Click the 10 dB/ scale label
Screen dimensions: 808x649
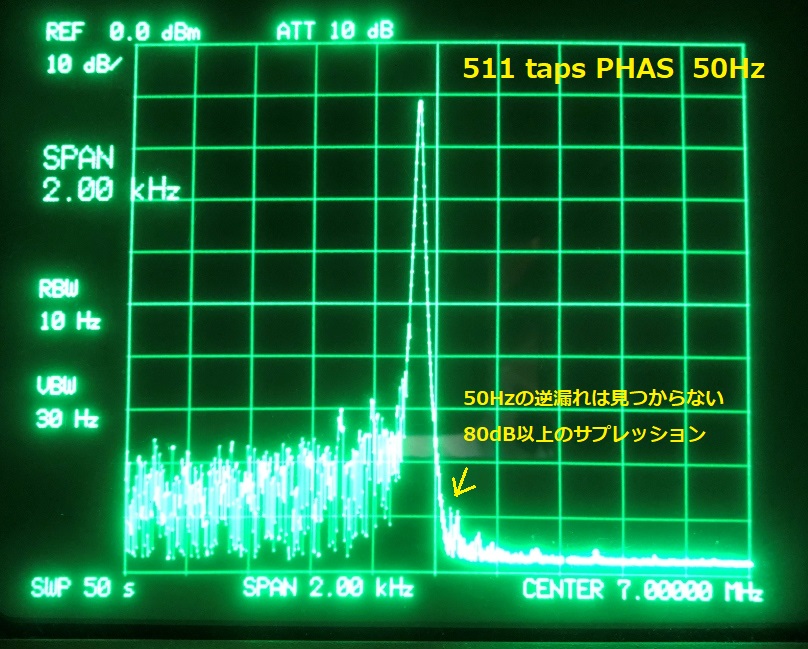(x=84, y=65)
